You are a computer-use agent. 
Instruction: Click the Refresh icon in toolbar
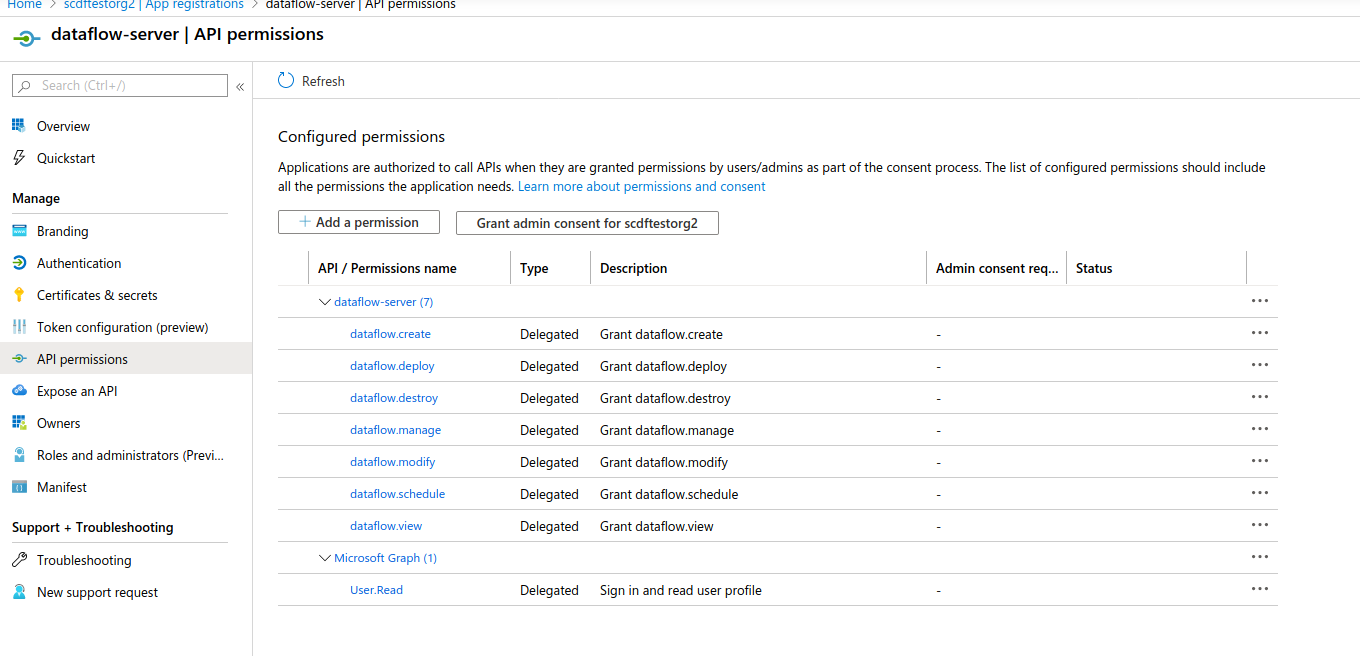[x=286, y=81]
